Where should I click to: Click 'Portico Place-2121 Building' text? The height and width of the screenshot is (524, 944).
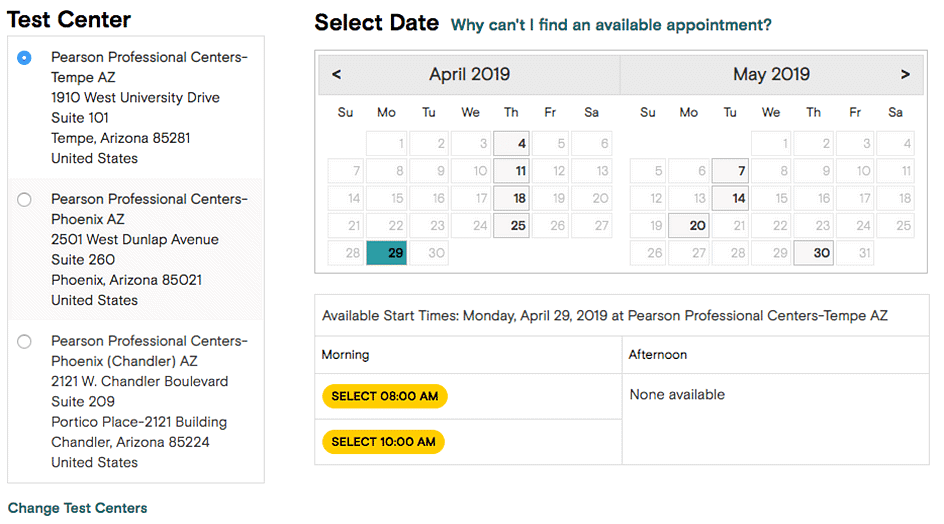coord(139,422)
